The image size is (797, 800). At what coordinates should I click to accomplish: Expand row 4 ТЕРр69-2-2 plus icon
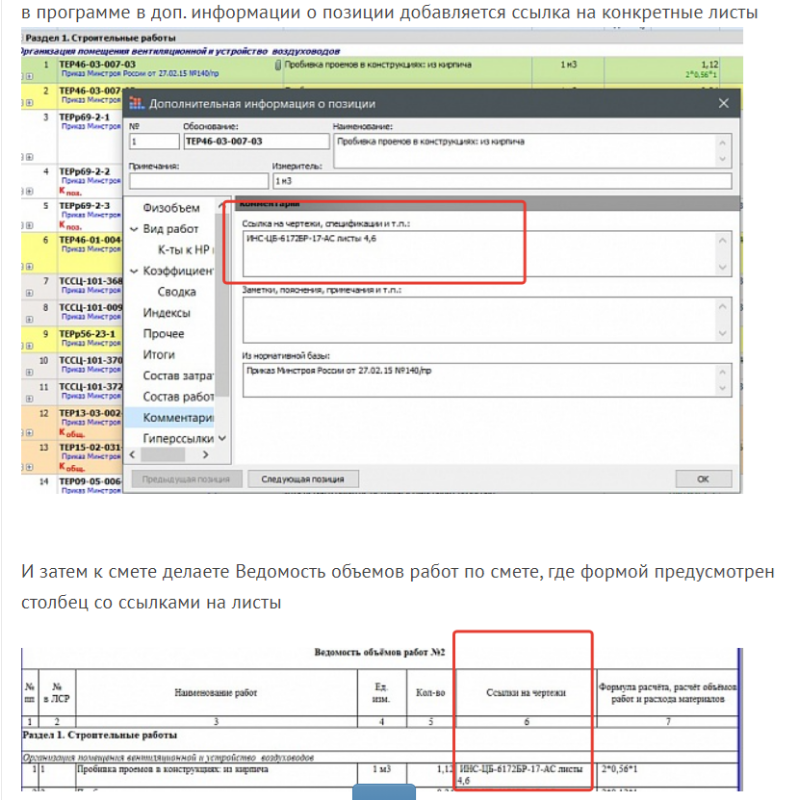pos(30,191)
